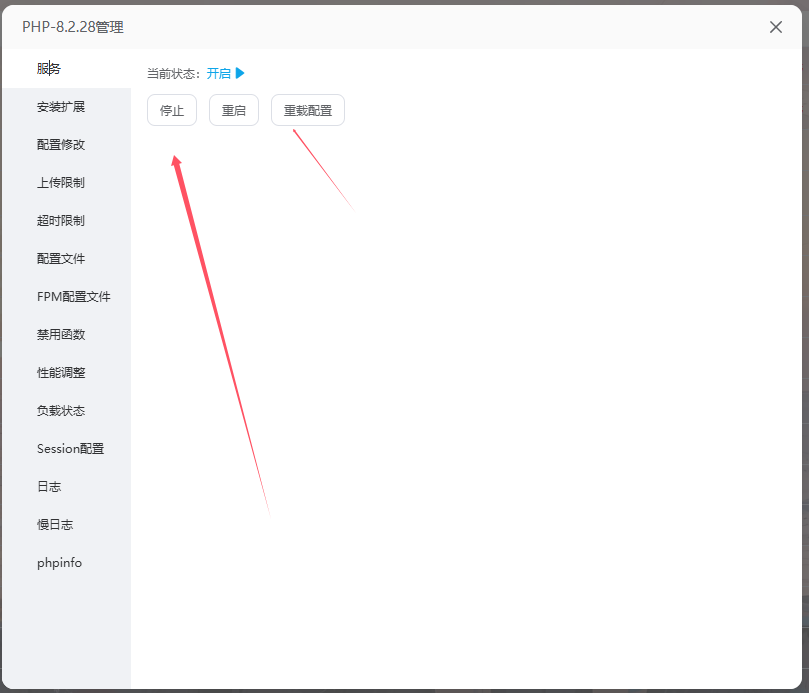Open the FPM配置文件 tab
Screen dimensions: 809x693
pos(74,297)
